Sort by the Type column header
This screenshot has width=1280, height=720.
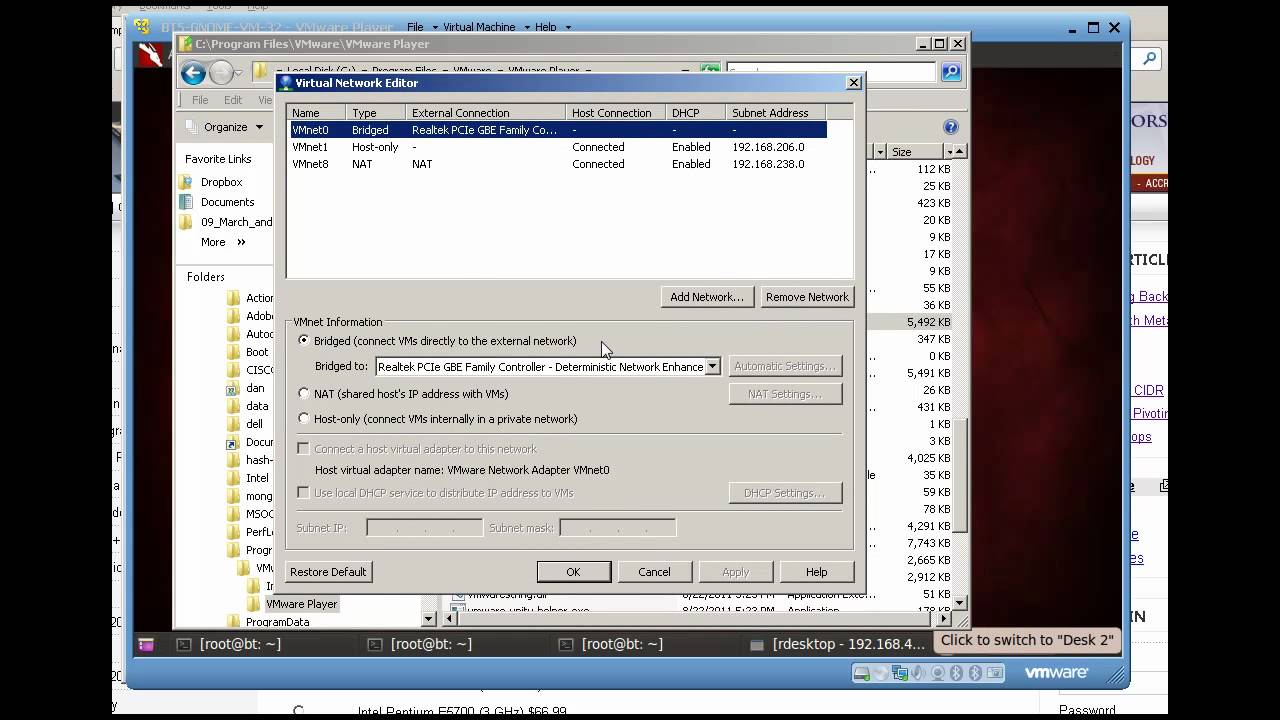click(376, 113)
